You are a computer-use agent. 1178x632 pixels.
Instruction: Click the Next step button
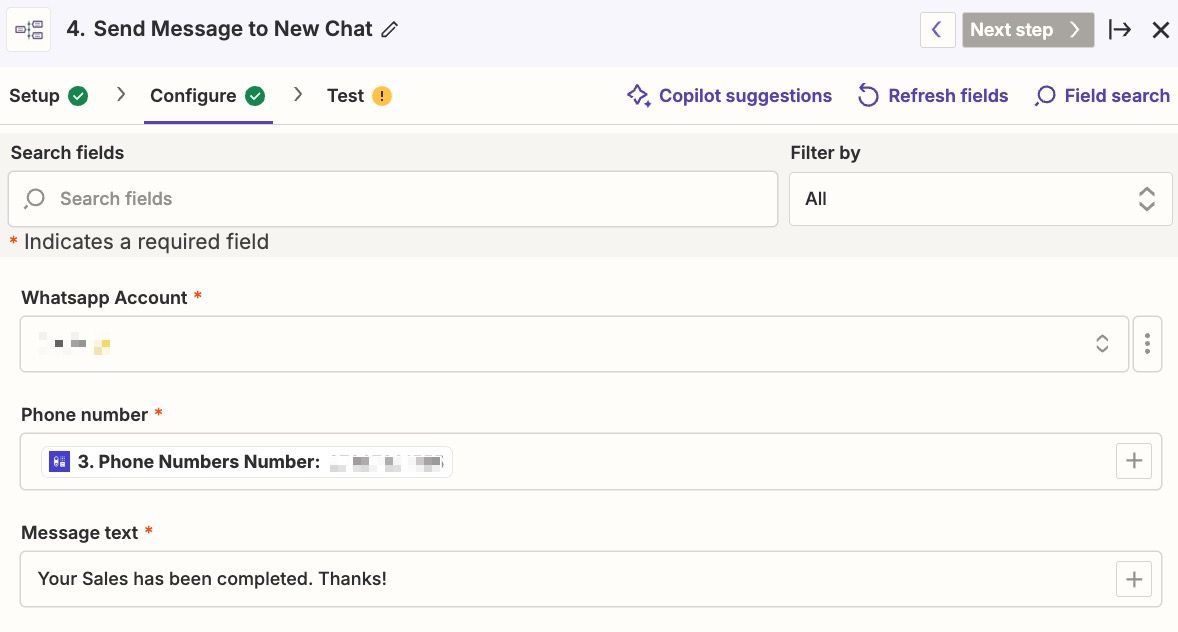click(x=1027, y=29)
